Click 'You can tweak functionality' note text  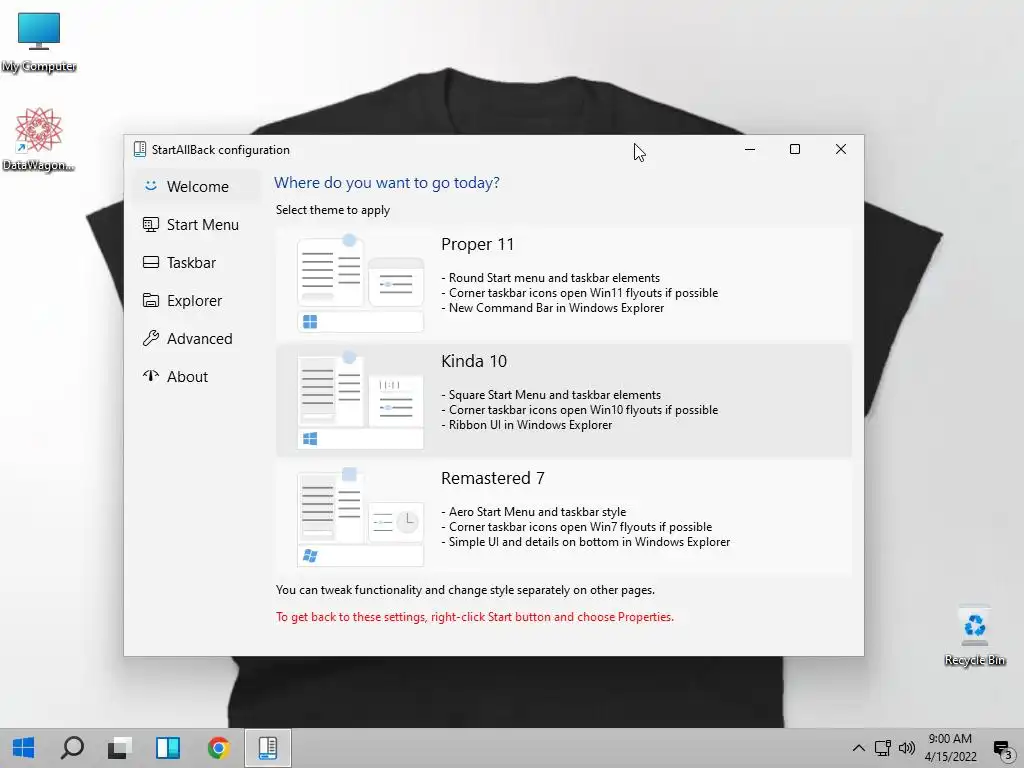(465, 590)
